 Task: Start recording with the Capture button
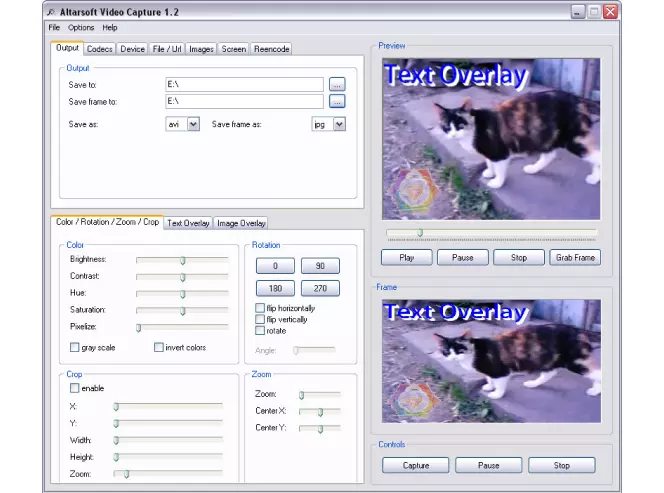click(415, 465)
